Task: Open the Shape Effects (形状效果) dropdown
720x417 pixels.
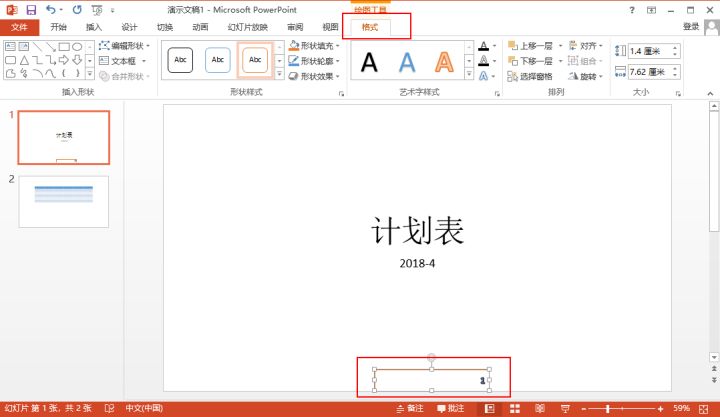Action: 315,76
